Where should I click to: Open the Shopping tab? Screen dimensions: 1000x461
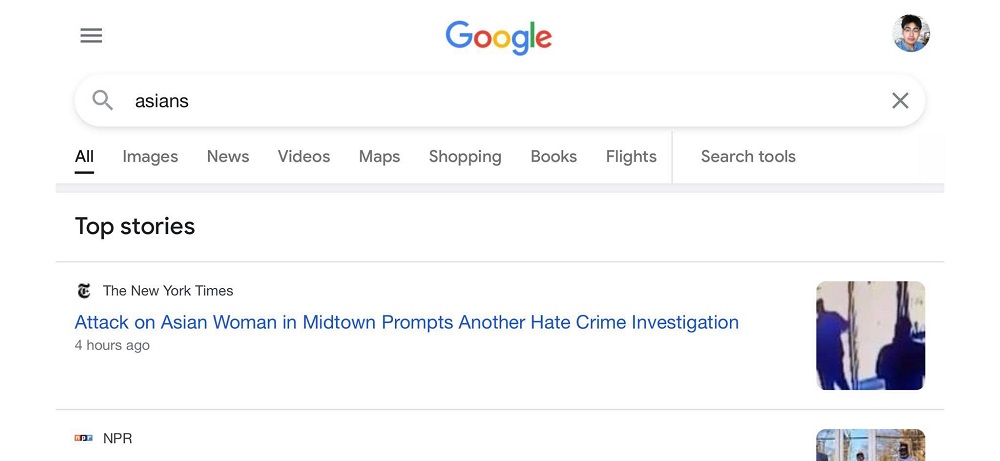[x=465, y=157]
